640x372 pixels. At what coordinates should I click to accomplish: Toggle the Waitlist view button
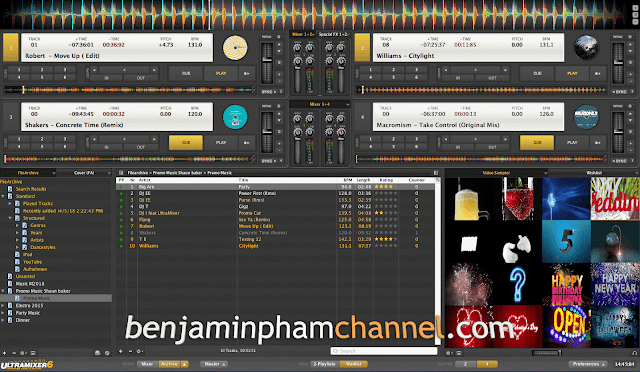[x=353, y=364]
